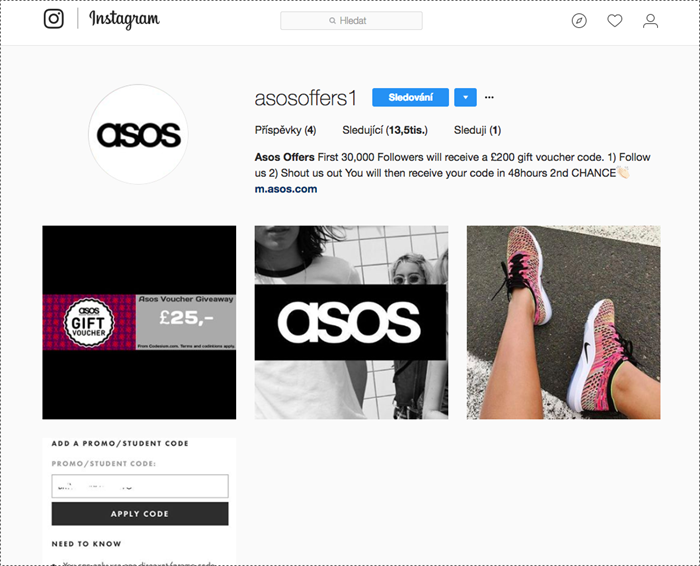Open the Explore compass icon
This screenshot has height=566, width=700.
(579, 21)
